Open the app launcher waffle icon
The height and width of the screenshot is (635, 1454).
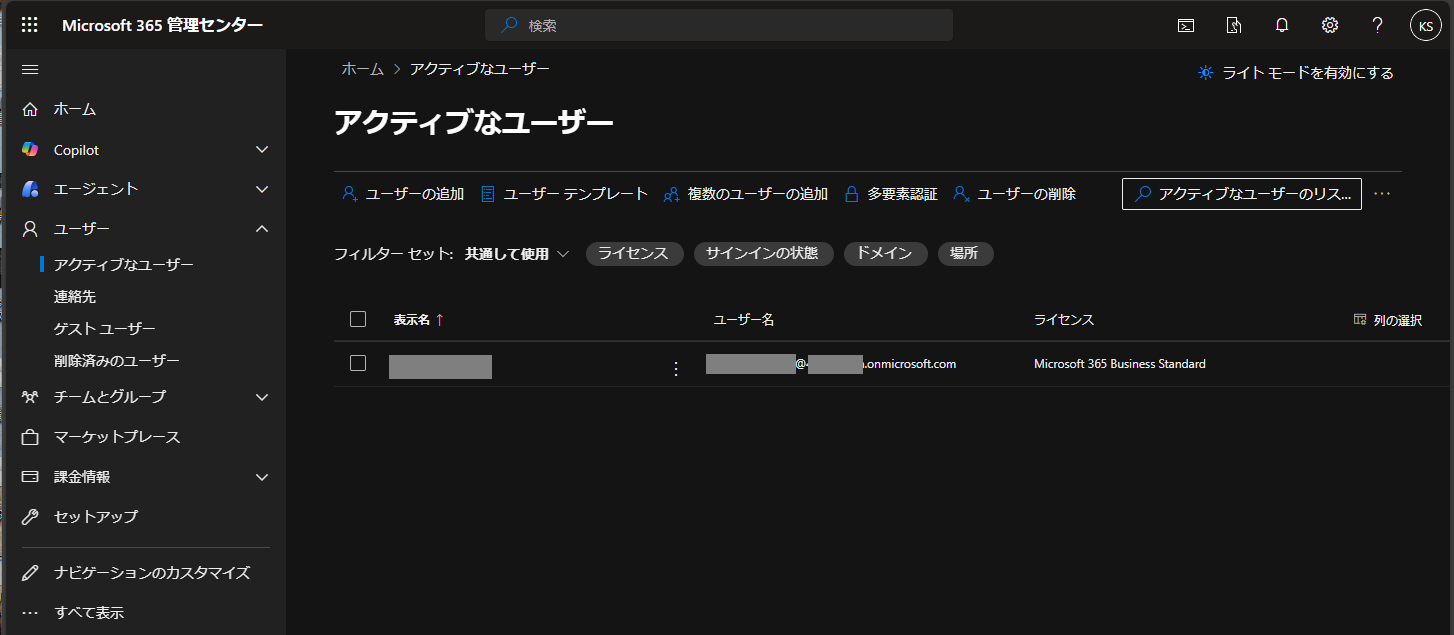coord(30,25)
